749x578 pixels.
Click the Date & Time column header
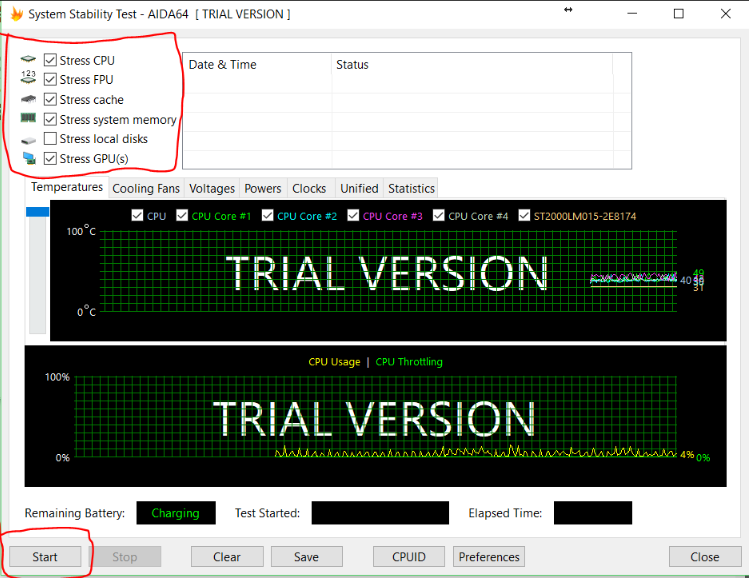pyautogui.click(x=257, y=64)
